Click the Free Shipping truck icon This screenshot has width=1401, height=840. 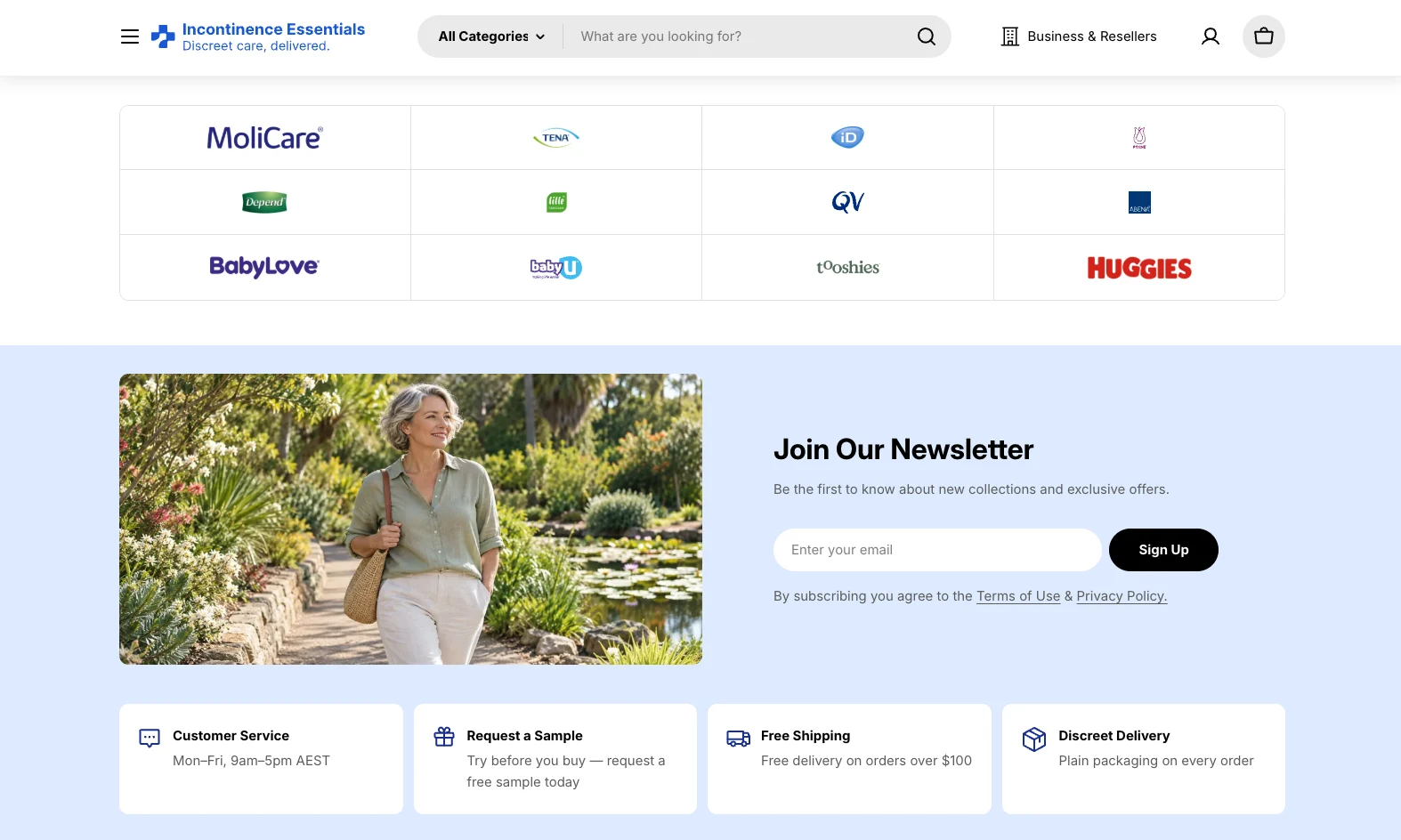click(738, 738)
